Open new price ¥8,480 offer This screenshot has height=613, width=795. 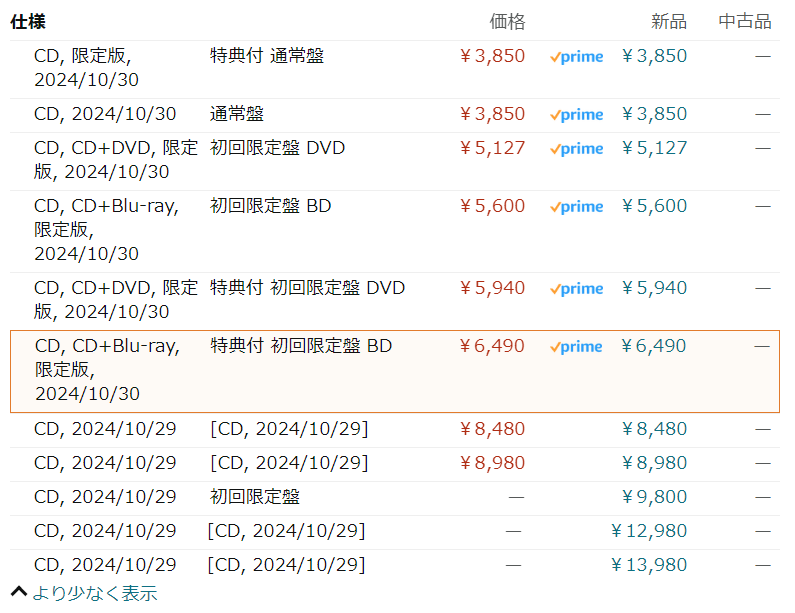click(x=654, y=429)
